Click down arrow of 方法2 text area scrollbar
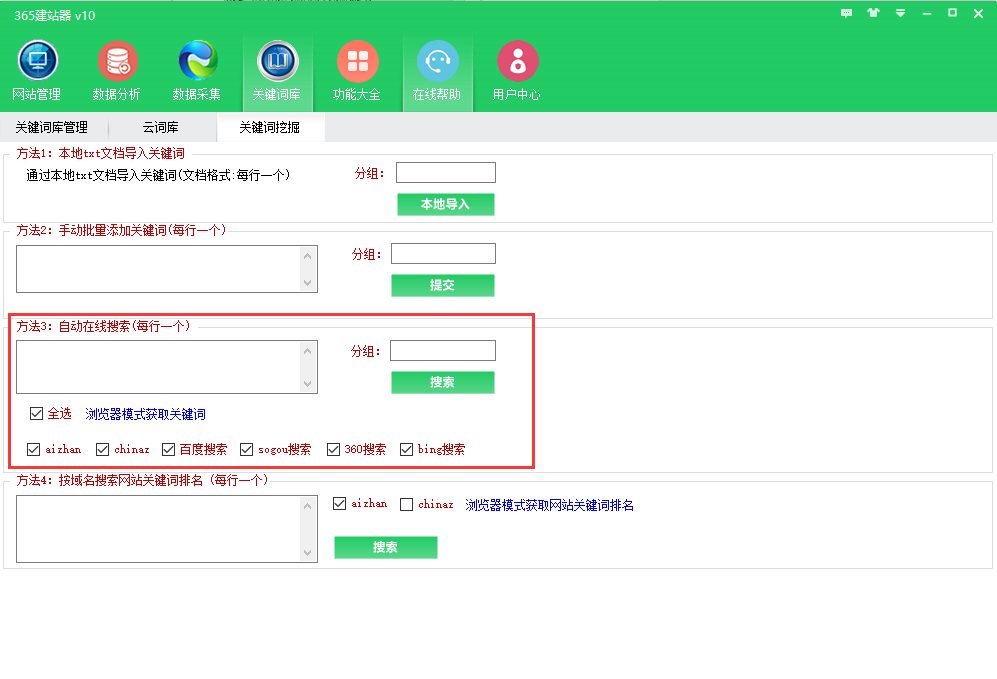Viewport: 997px width, 679px height. tap(308, 283)
